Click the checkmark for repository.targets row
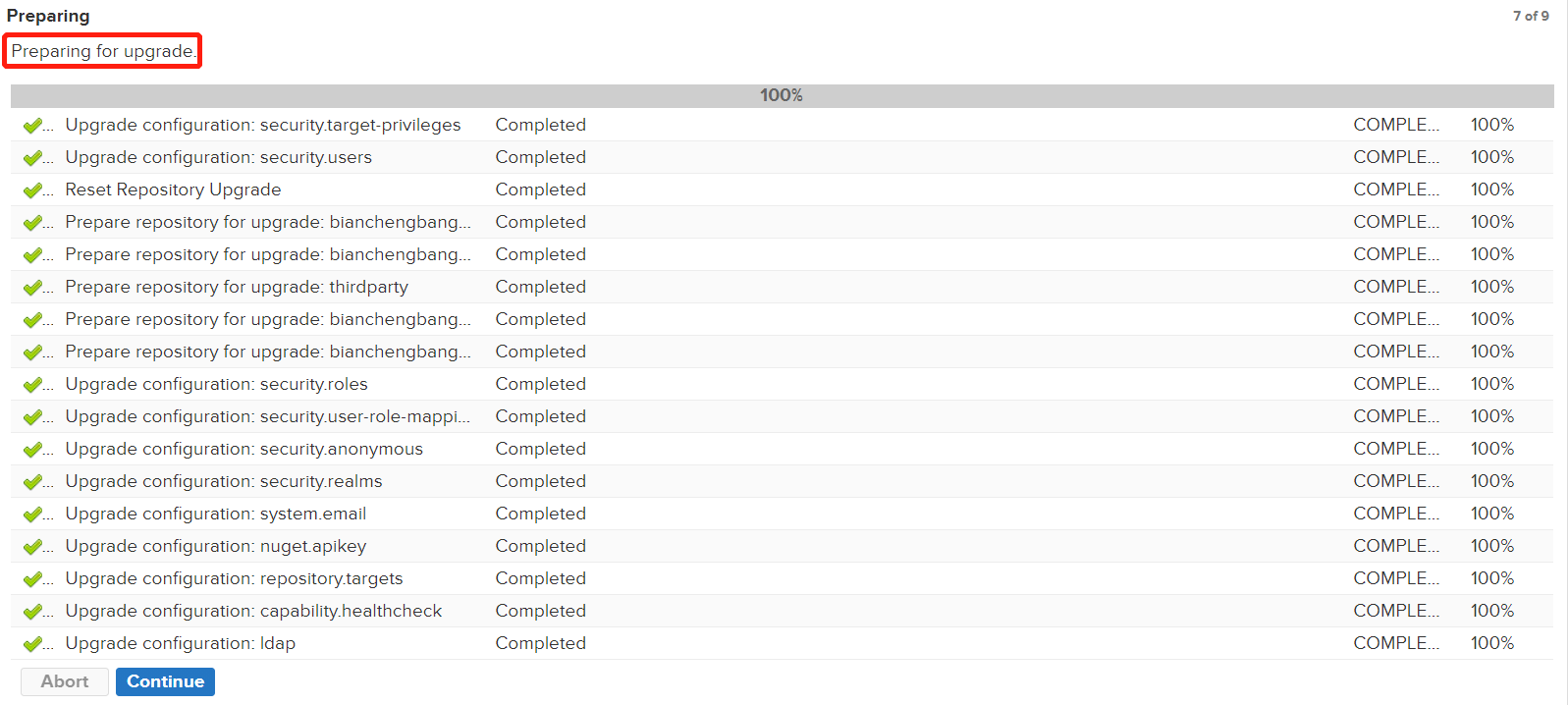This screenshot has height=705, width=1568. (32, 579)
